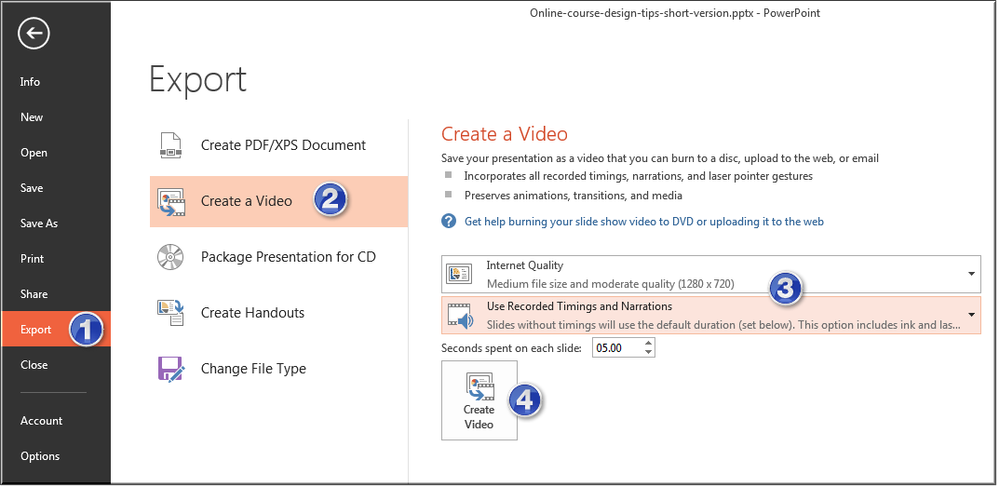Open the Info page

click(30, 82)
